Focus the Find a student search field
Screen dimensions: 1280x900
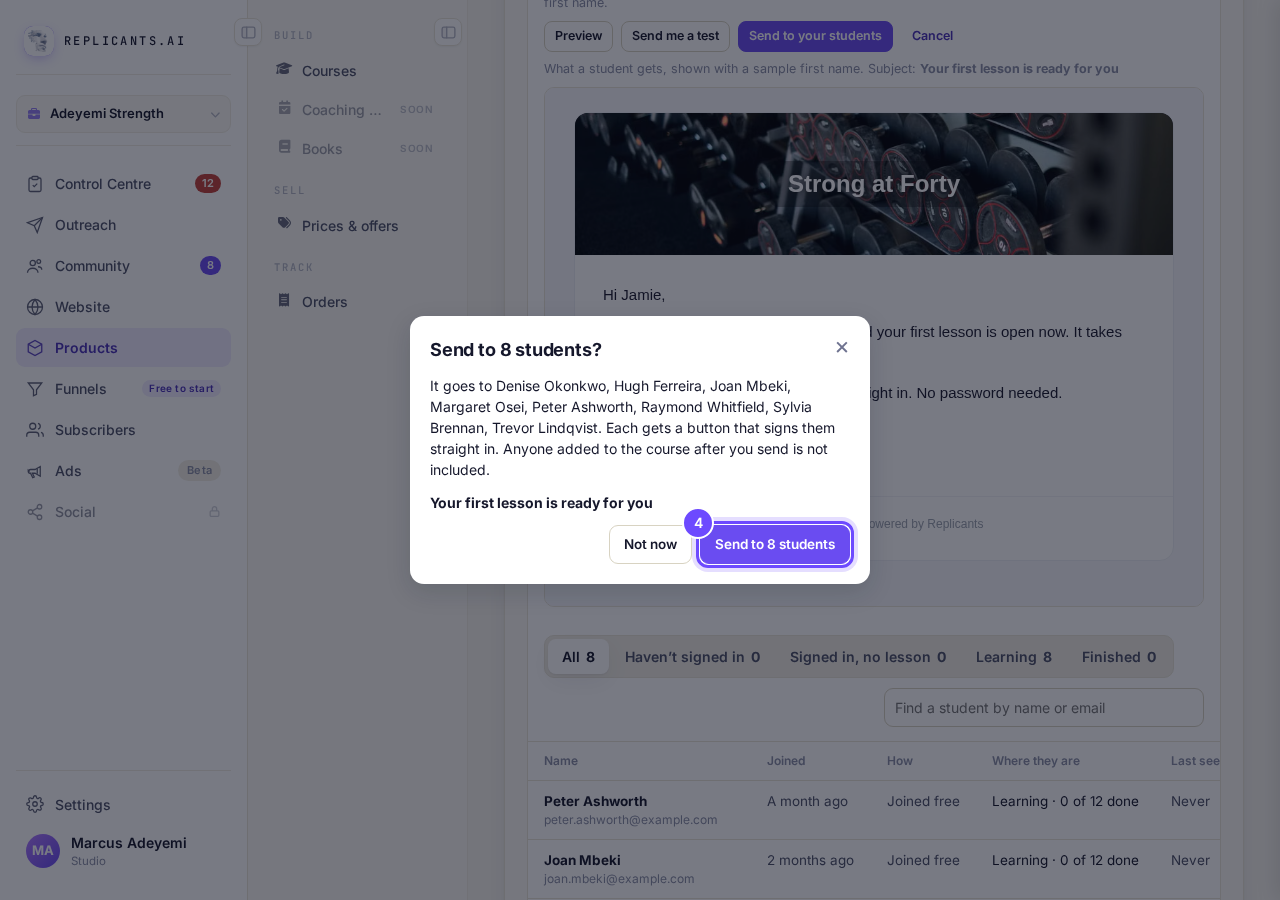pyautogui.click(x=1044, y=708)
